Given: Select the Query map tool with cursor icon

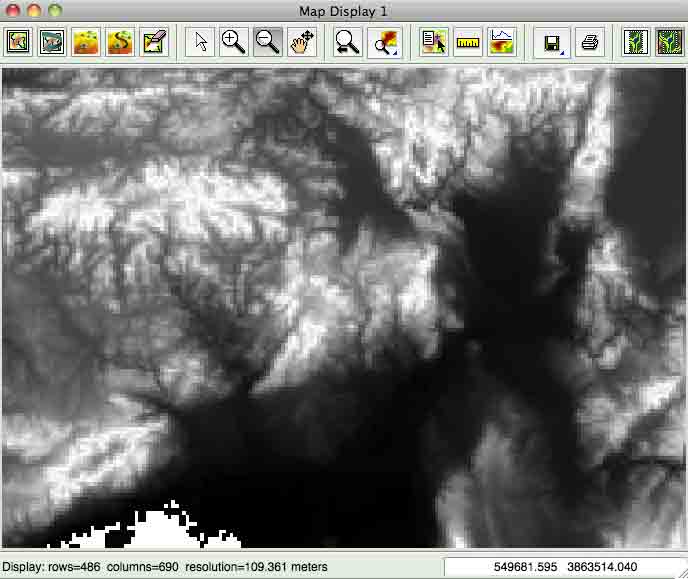Looking at the screenshot, I should pos(434,42).
